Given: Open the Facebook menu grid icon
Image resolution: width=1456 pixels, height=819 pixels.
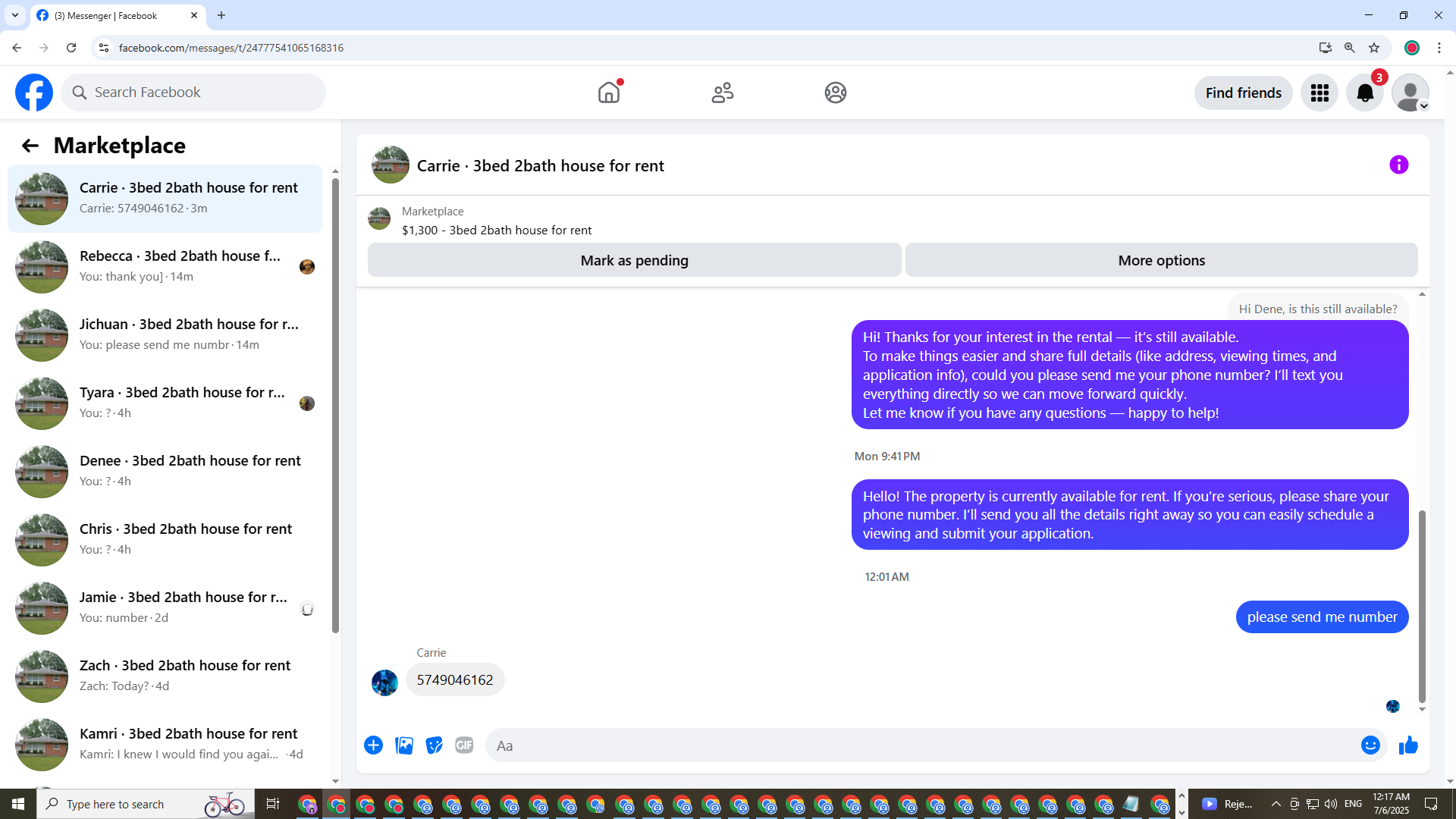Looking at the screenshot, I should click(1319, 93).
